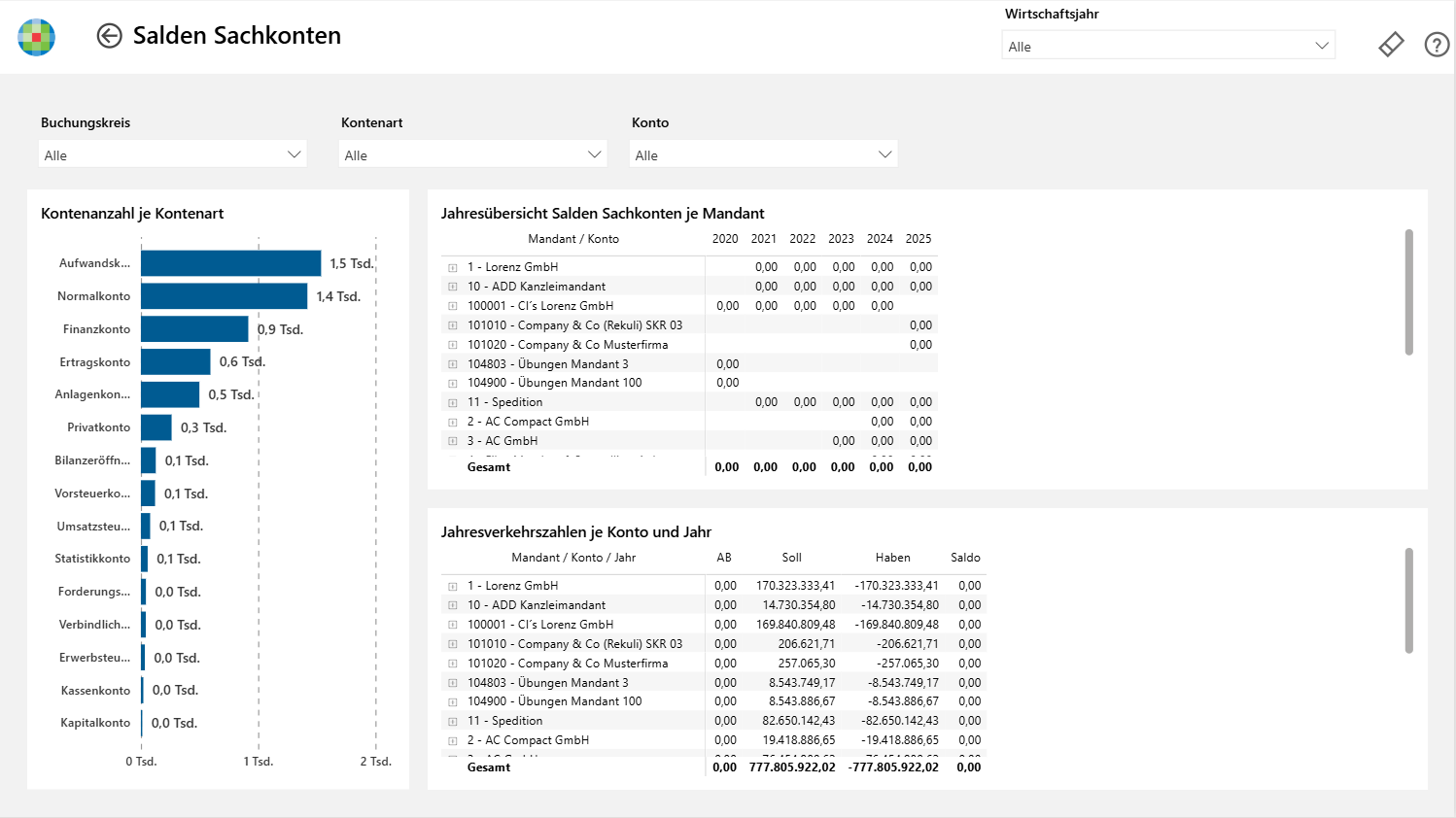Viewport: 1456px width, 818px height.
Task: Click the colorful globe logo
Action: (x=37, y=37)
